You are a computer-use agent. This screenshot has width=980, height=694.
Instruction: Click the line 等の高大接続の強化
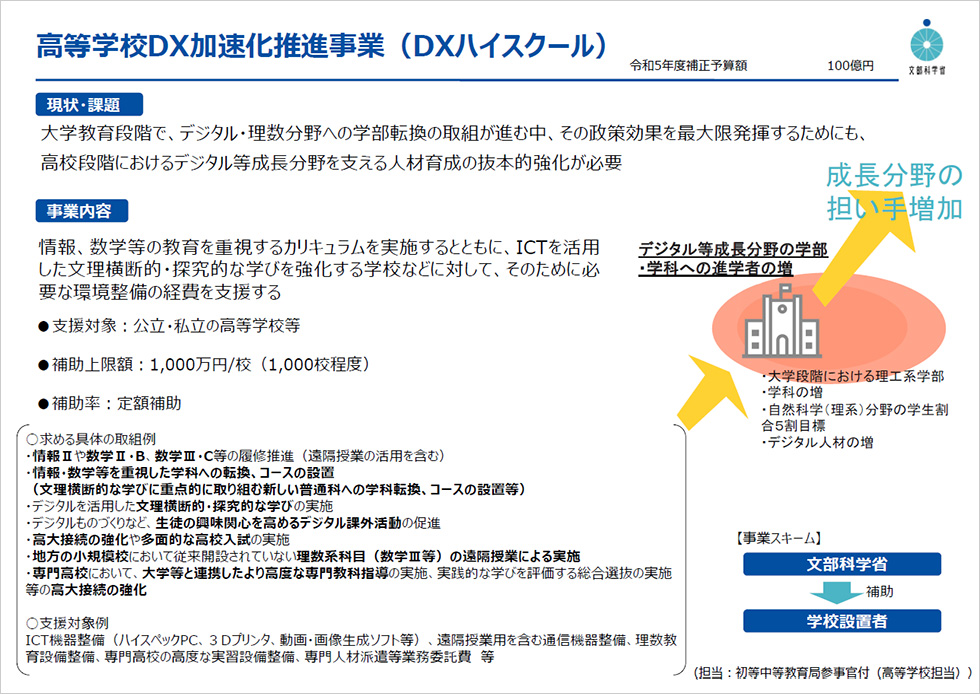click(86, 590)
